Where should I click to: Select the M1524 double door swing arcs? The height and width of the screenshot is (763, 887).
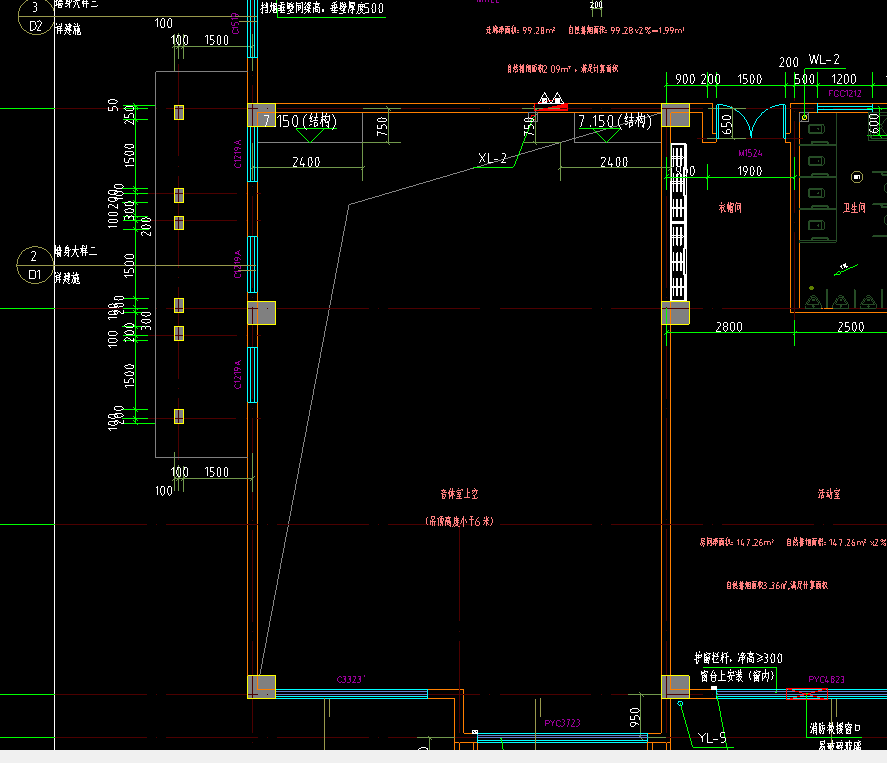pyautogui.click(x=751, y=121)
